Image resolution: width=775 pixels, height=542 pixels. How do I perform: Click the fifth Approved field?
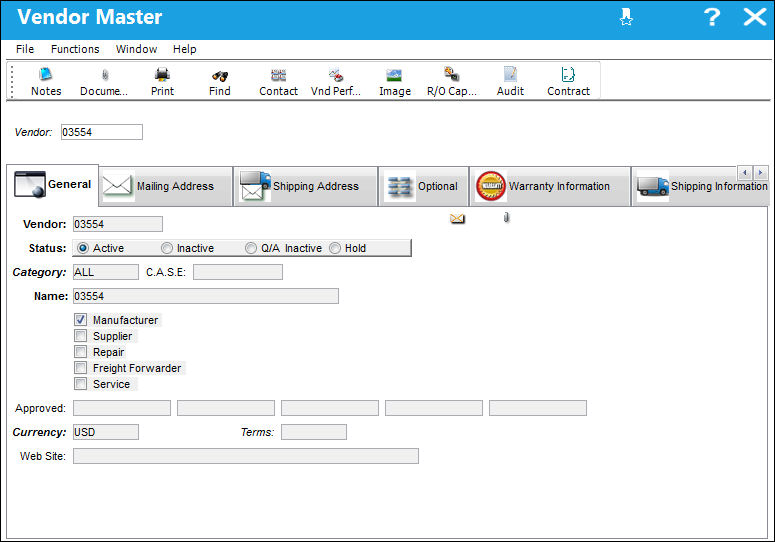[x=538, y=408]
